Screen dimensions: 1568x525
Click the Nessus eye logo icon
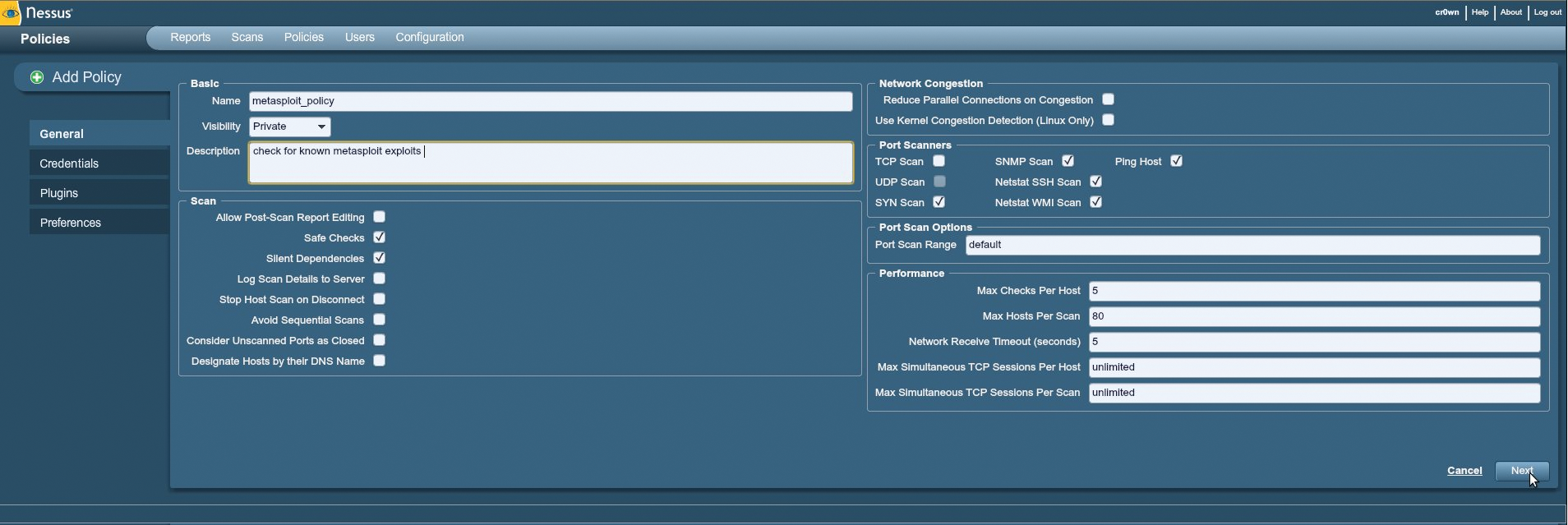[11, 13]
